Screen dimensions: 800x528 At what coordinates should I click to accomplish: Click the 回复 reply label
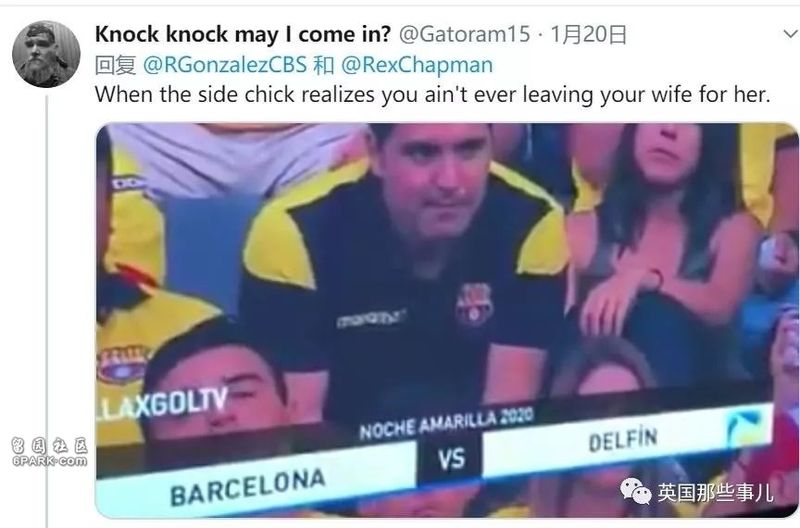[x=115, y=65]
